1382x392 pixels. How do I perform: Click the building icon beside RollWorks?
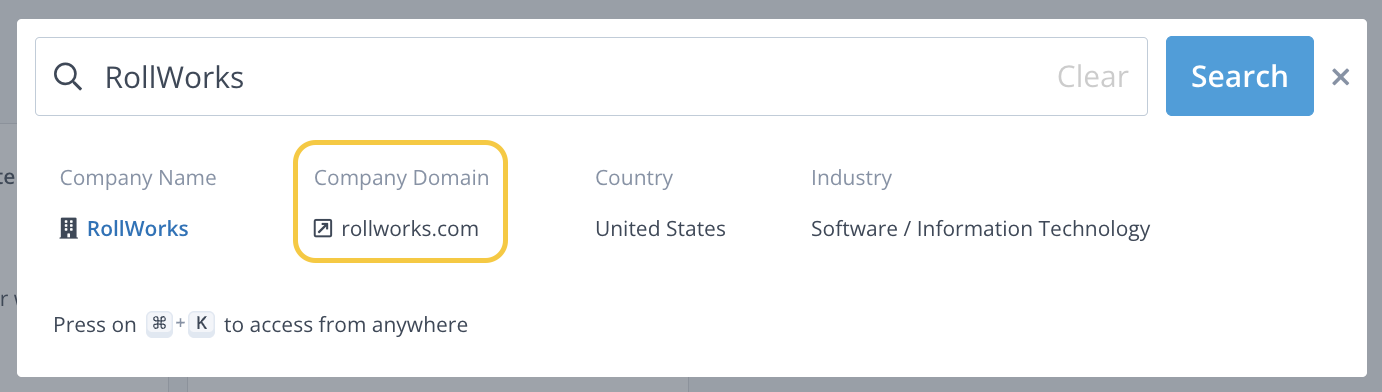tap(69, 229)
